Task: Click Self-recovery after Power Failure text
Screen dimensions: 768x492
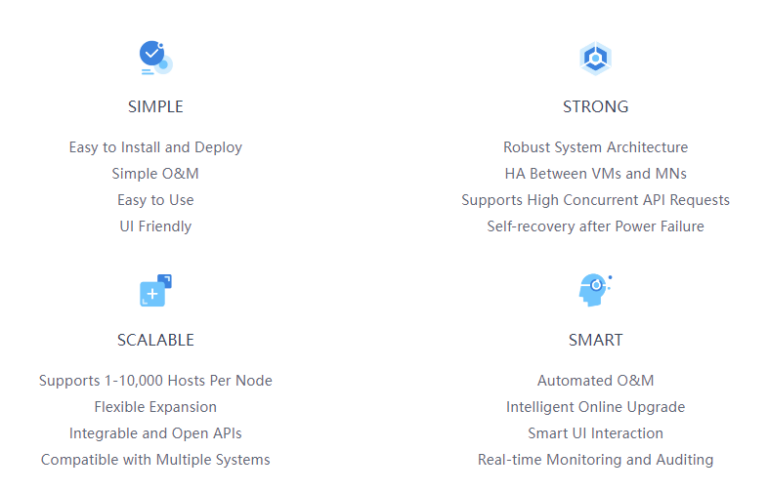Action: coord(596,226)
